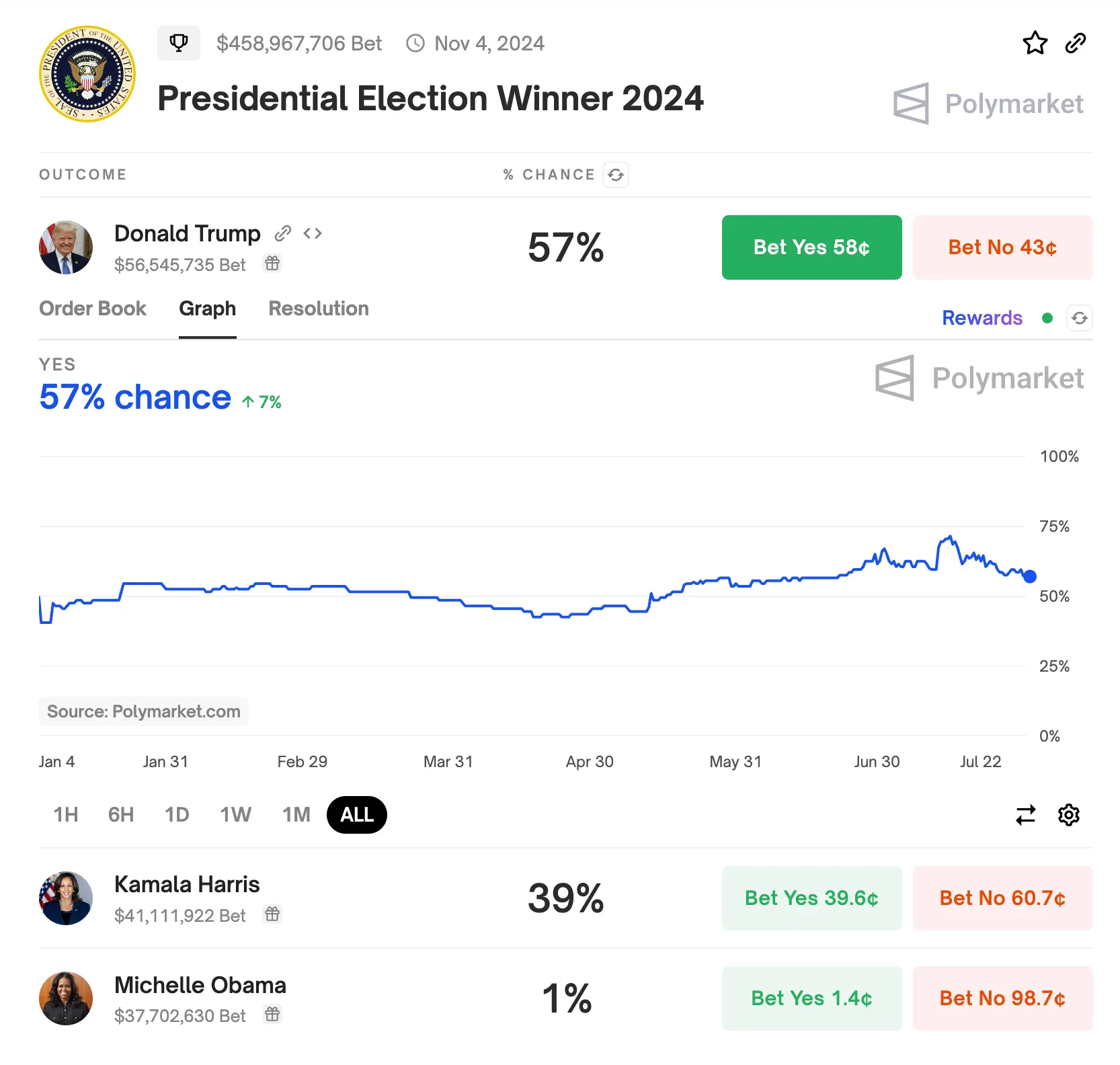Click the copy-link icon beside Donald Trump
Viewport: 1120px width, 1065px height.
point(283,233)
